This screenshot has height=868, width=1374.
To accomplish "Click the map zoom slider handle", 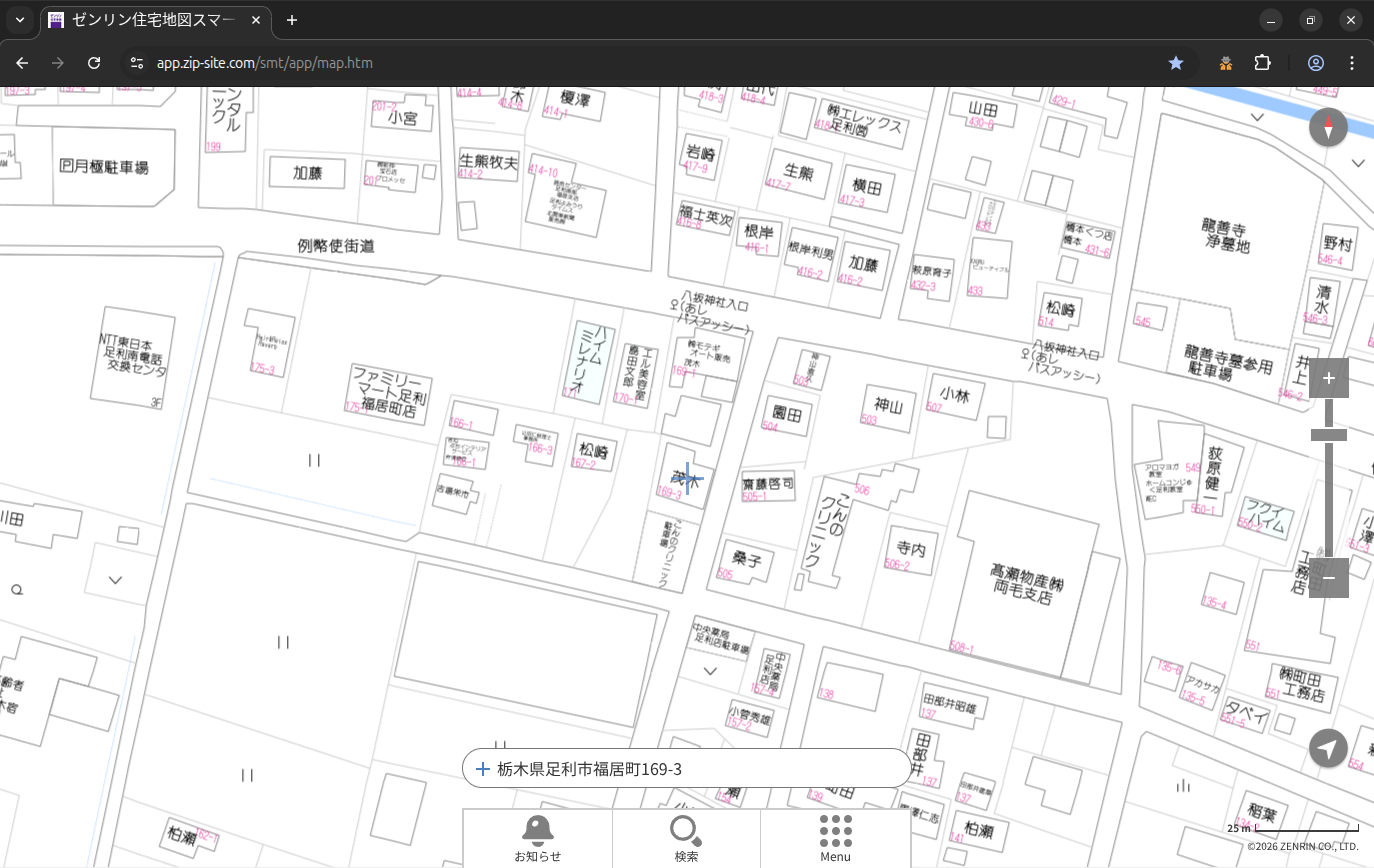I will (1328, 435).
